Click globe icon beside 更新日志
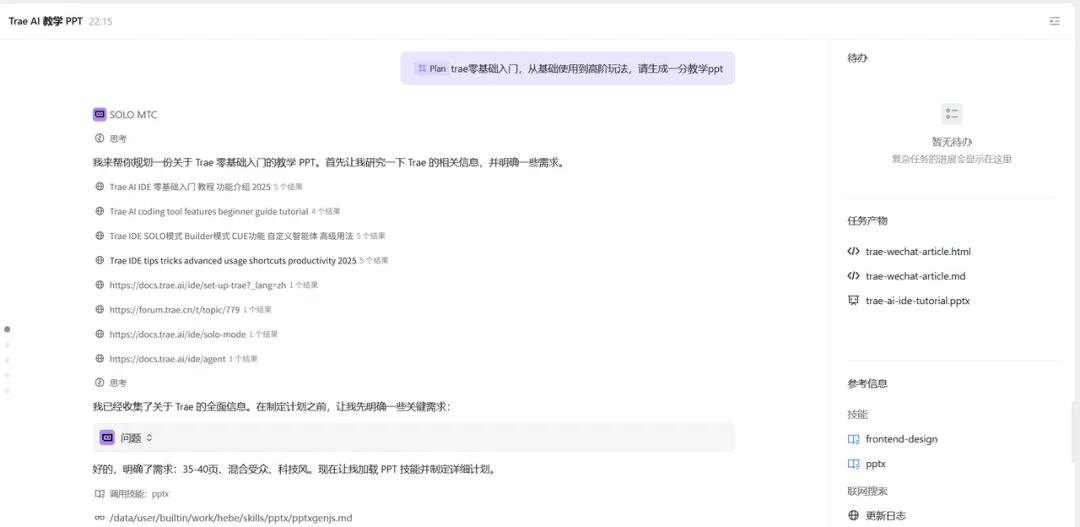 tap(853, 515)
